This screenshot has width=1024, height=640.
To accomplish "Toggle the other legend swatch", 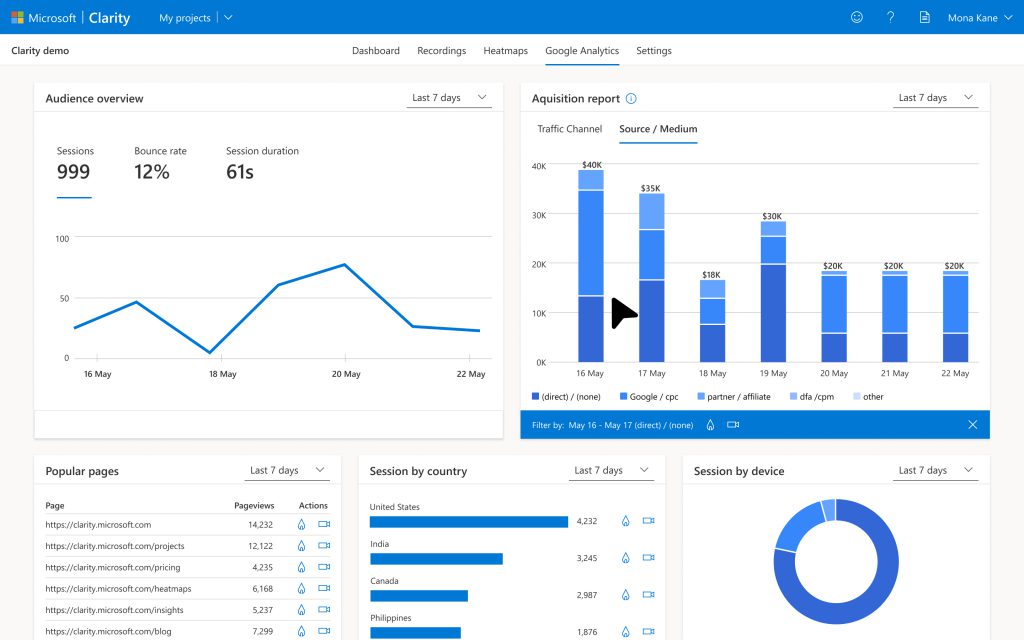I will pos(857,396).
